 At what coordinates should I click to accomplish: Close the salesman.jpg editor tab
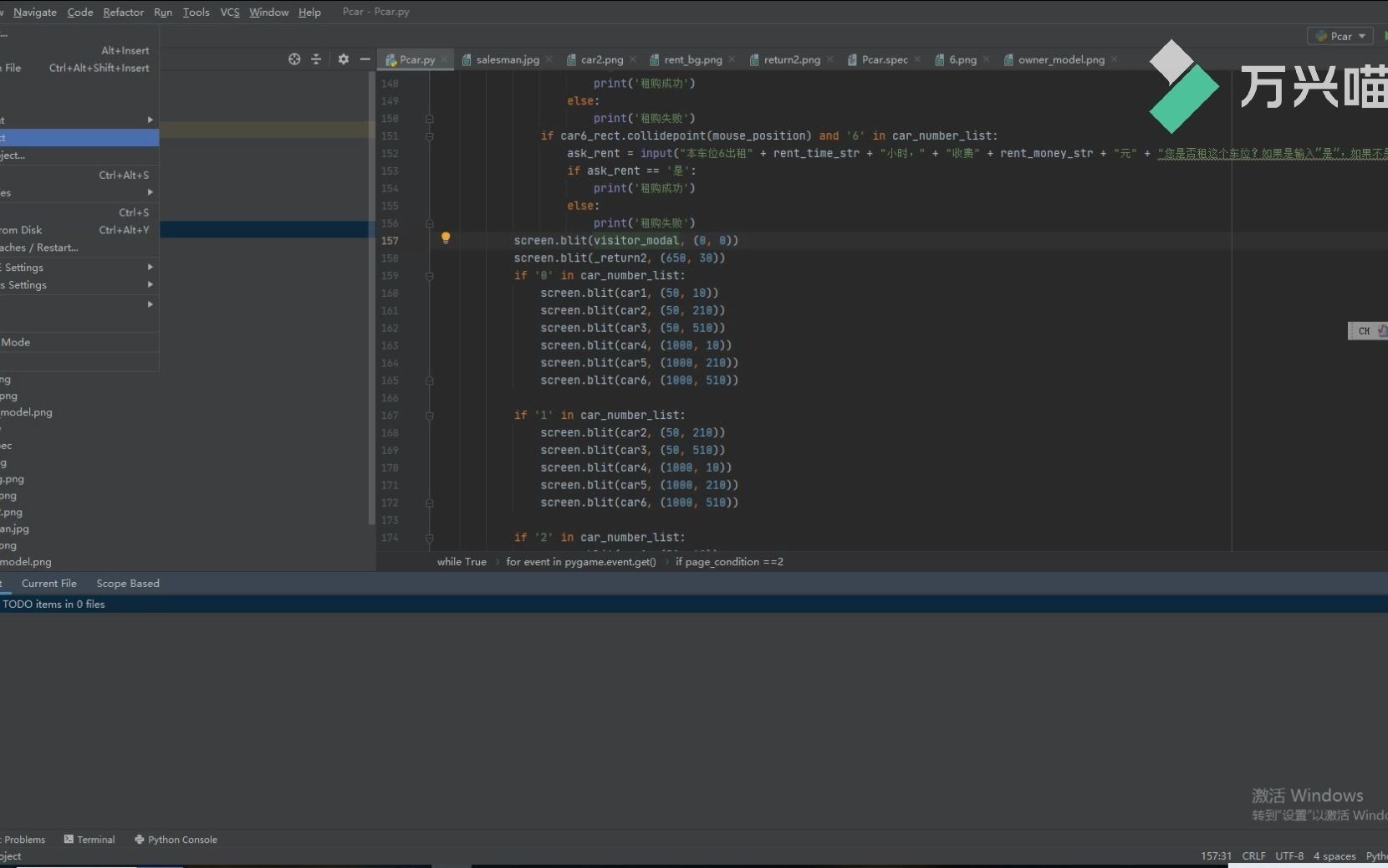[x=549, y=59]
